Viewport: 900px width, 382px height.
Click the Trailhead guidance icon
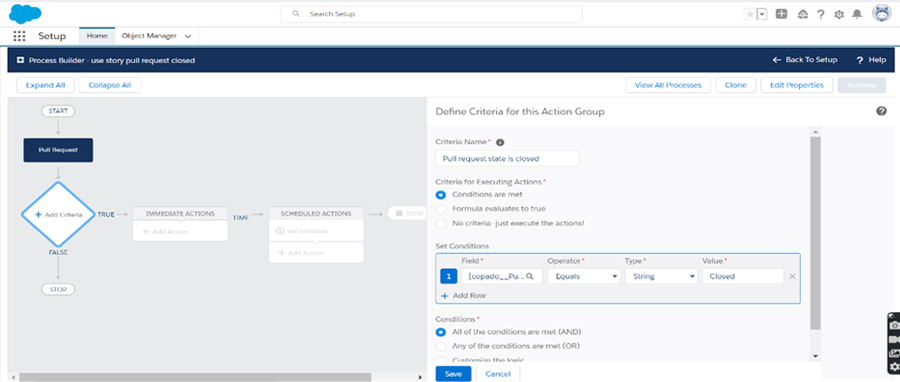pos(803,15)
